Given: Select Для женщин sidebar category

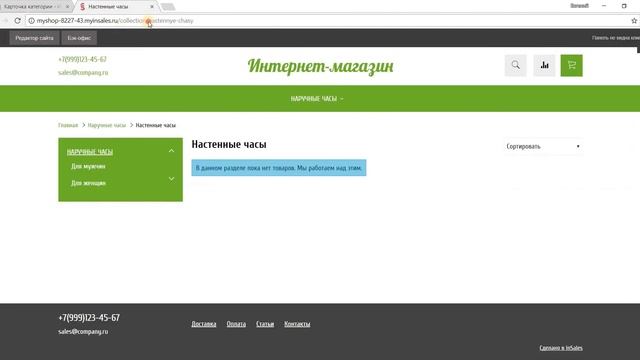Looking at the screenshot, I should click(88, 183).
